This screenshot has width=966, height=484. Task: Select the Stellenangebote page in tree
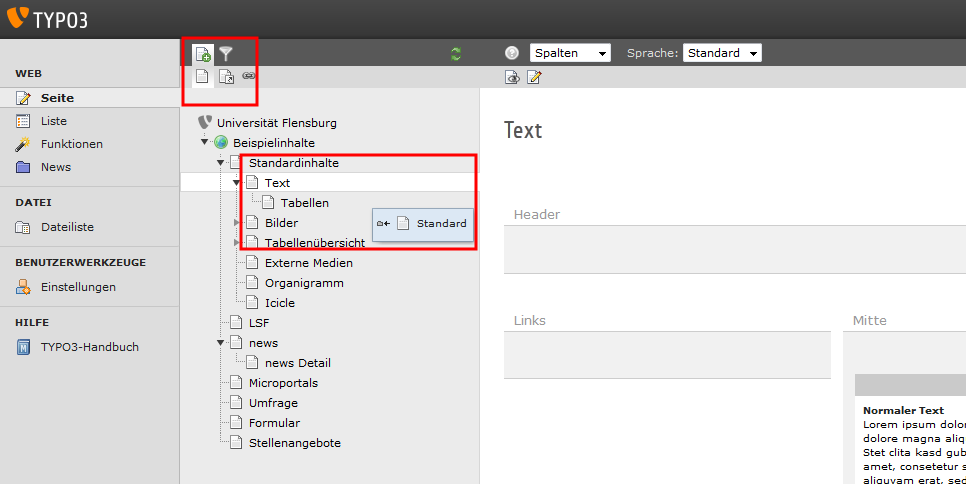click(x=295, y=443)
